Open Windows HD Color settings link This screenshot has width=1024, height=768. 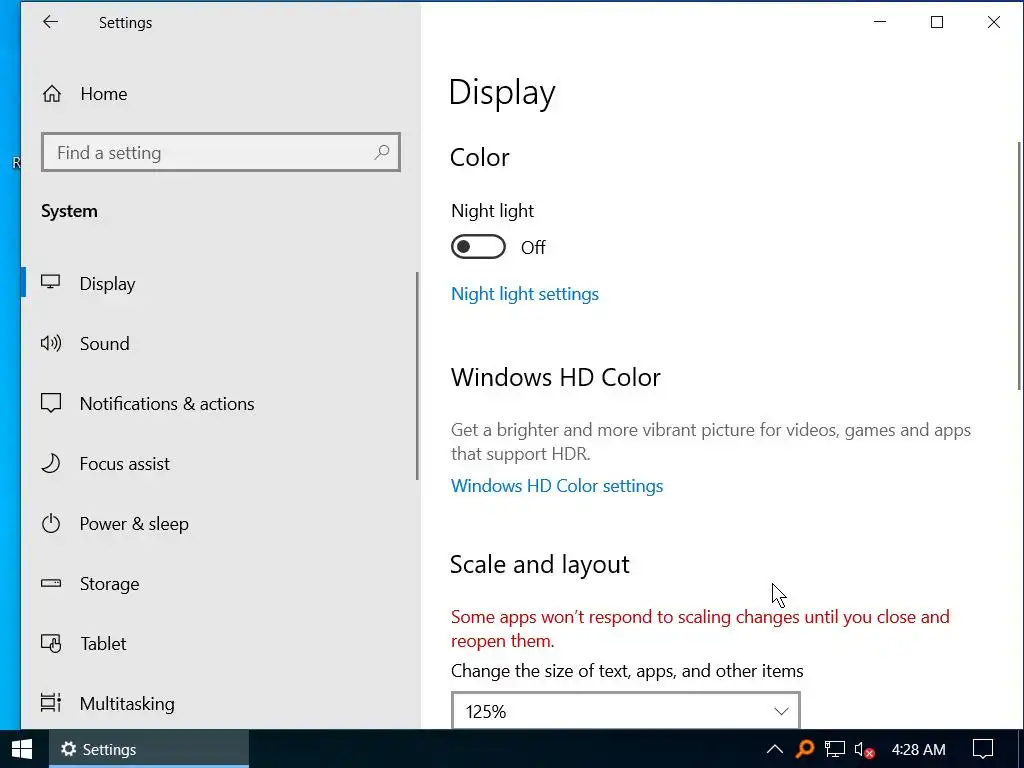557,485
